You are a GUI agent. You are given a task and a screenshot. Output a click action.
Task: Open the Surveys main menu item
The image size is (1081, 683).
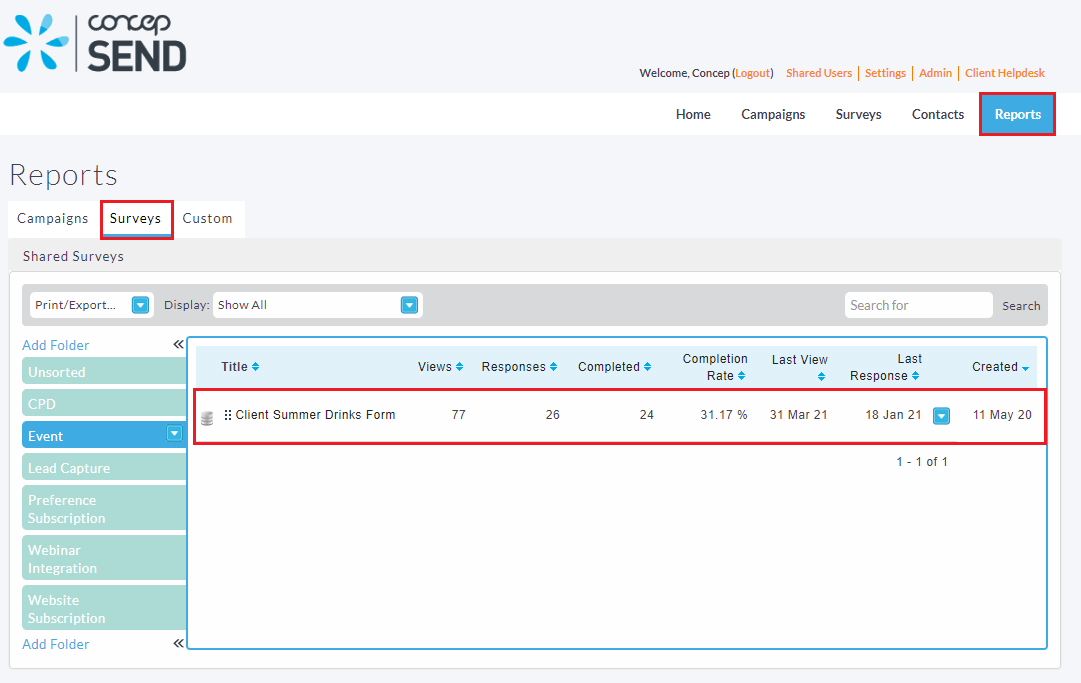(858, 114)
